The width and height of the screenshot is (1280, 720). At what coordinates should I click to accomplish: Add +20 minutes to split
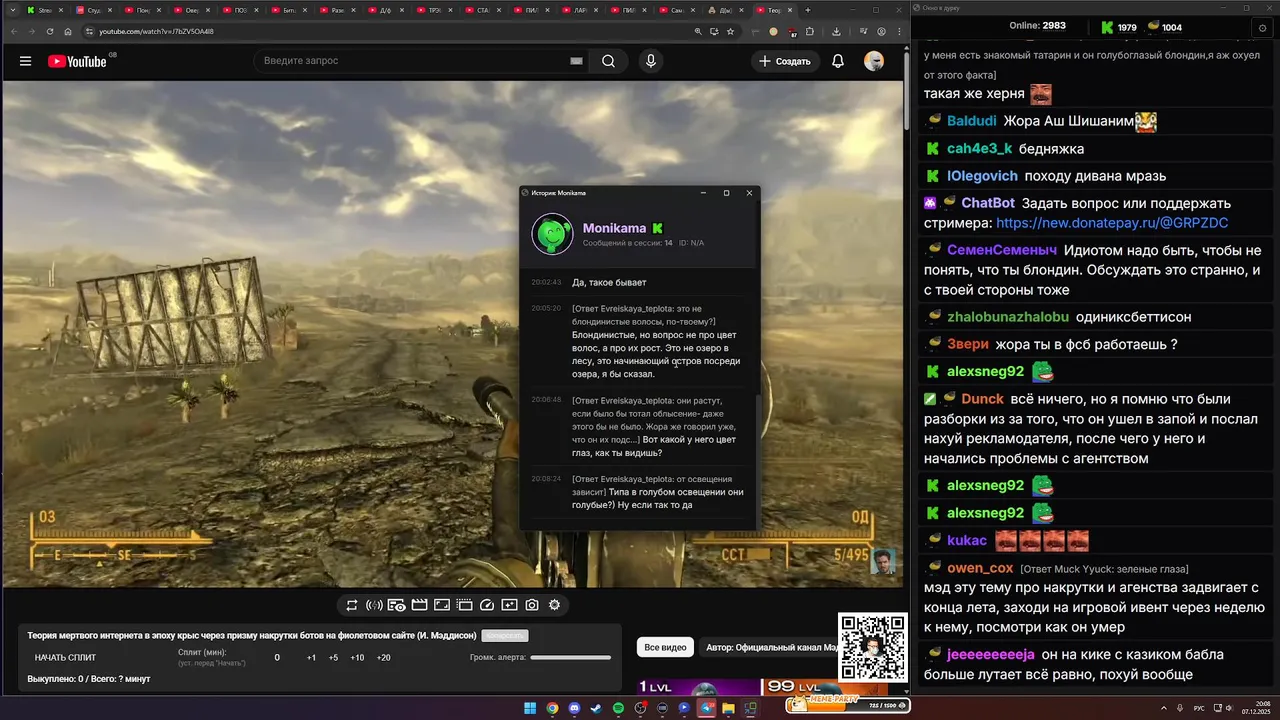click(383, 657)
